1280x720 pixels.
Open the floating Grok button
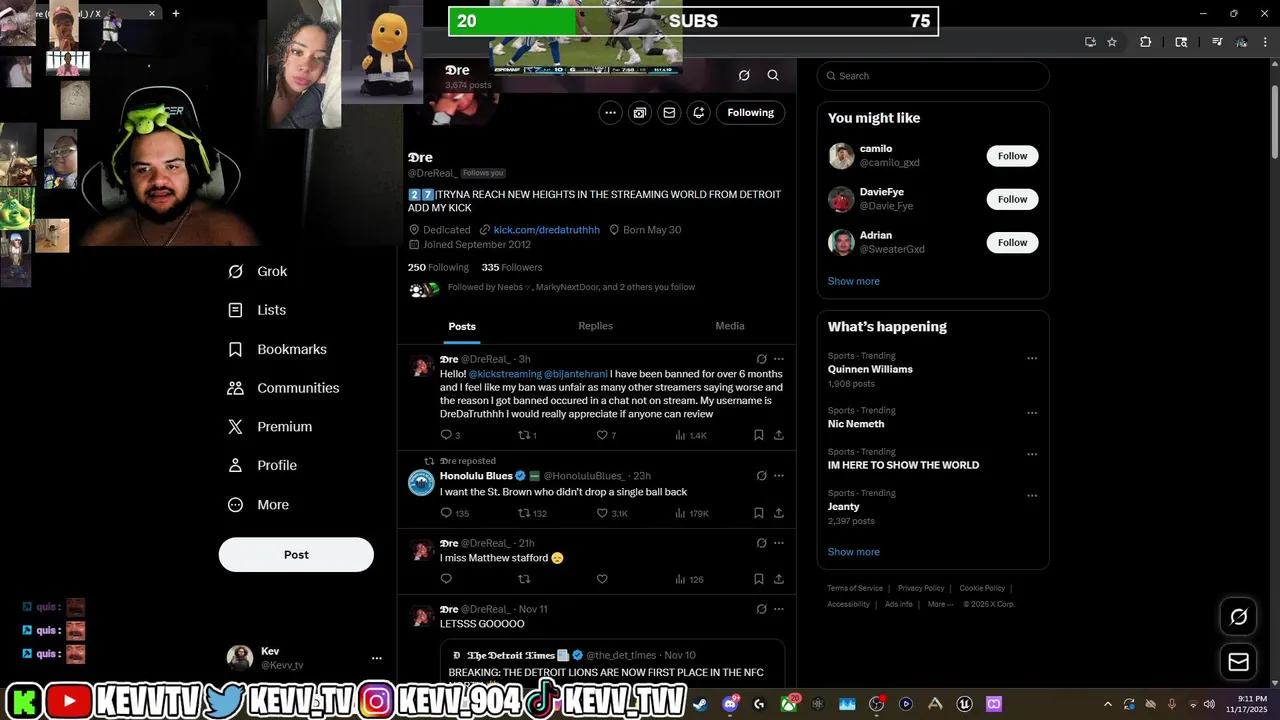click(x=1238, y=617)
